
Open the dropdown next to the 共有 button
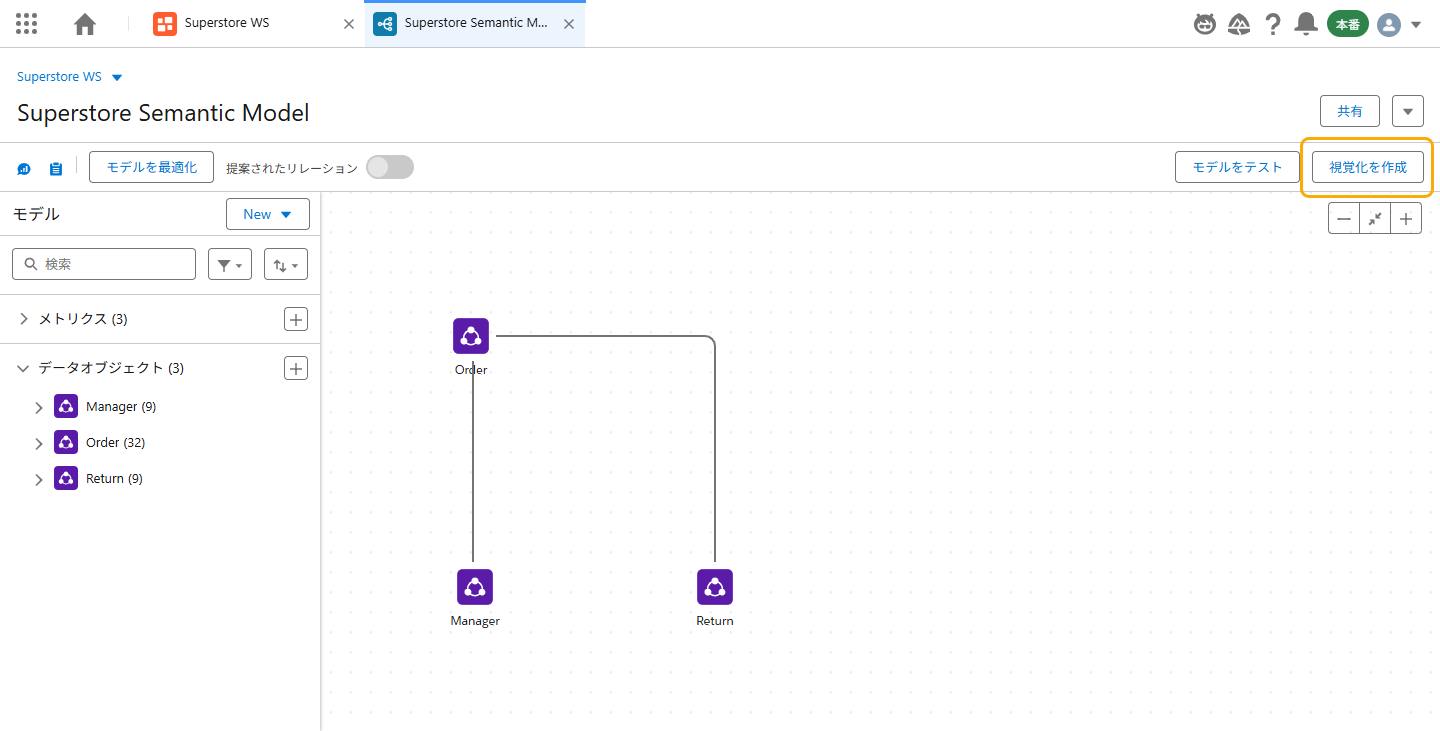click(x=1407, y=111)
